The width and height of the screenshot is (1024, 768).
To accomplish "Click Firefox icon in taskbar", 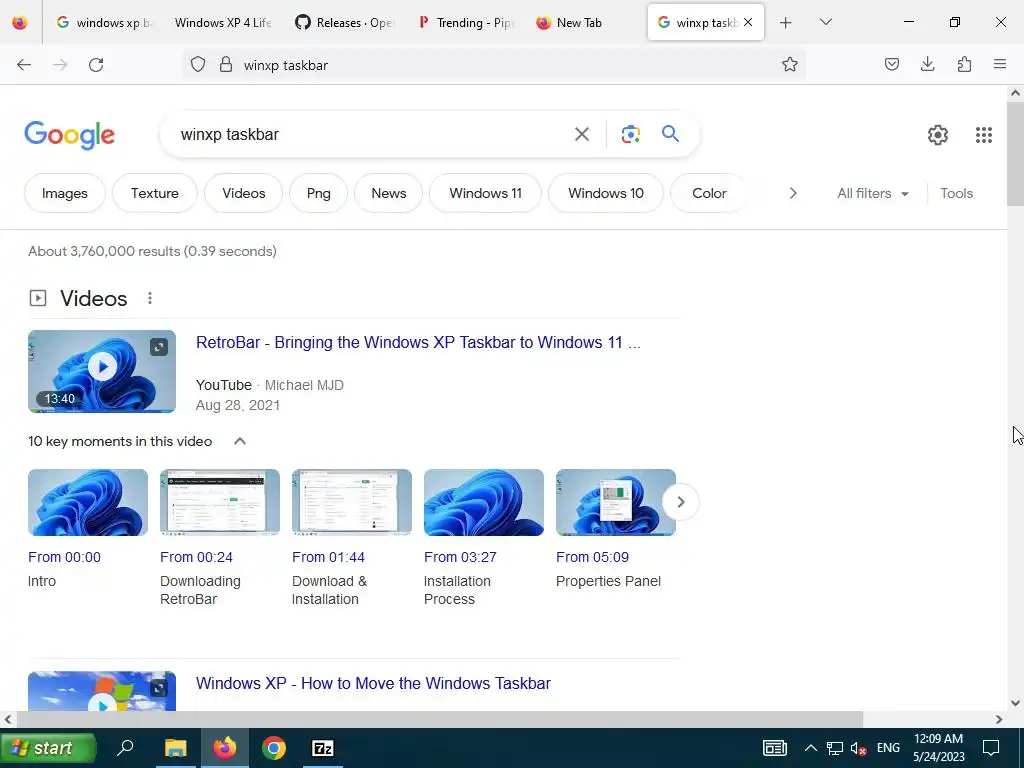I will 225,748.
